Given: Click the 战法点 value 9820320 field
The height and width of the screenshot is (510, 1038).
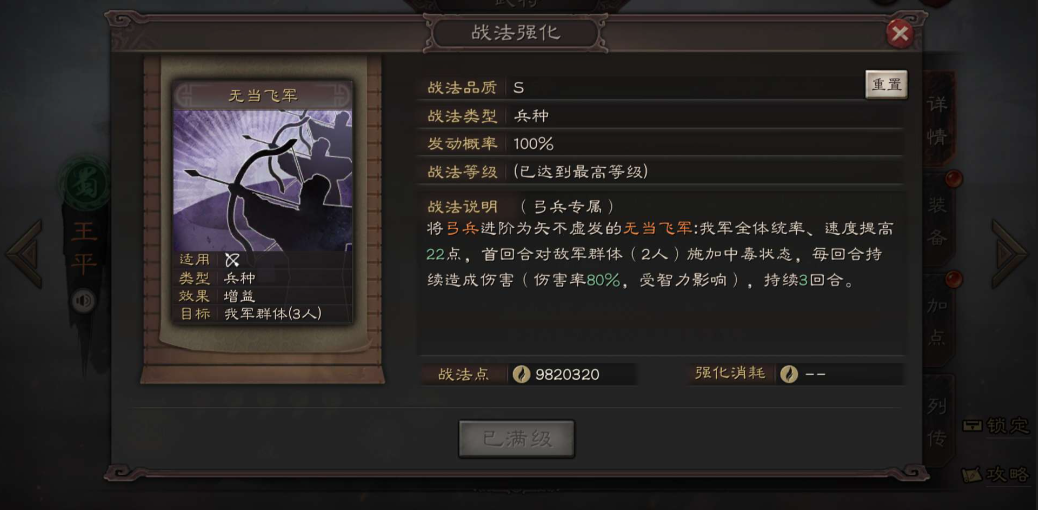Looking at the screenshot, I should coord(573,374).
